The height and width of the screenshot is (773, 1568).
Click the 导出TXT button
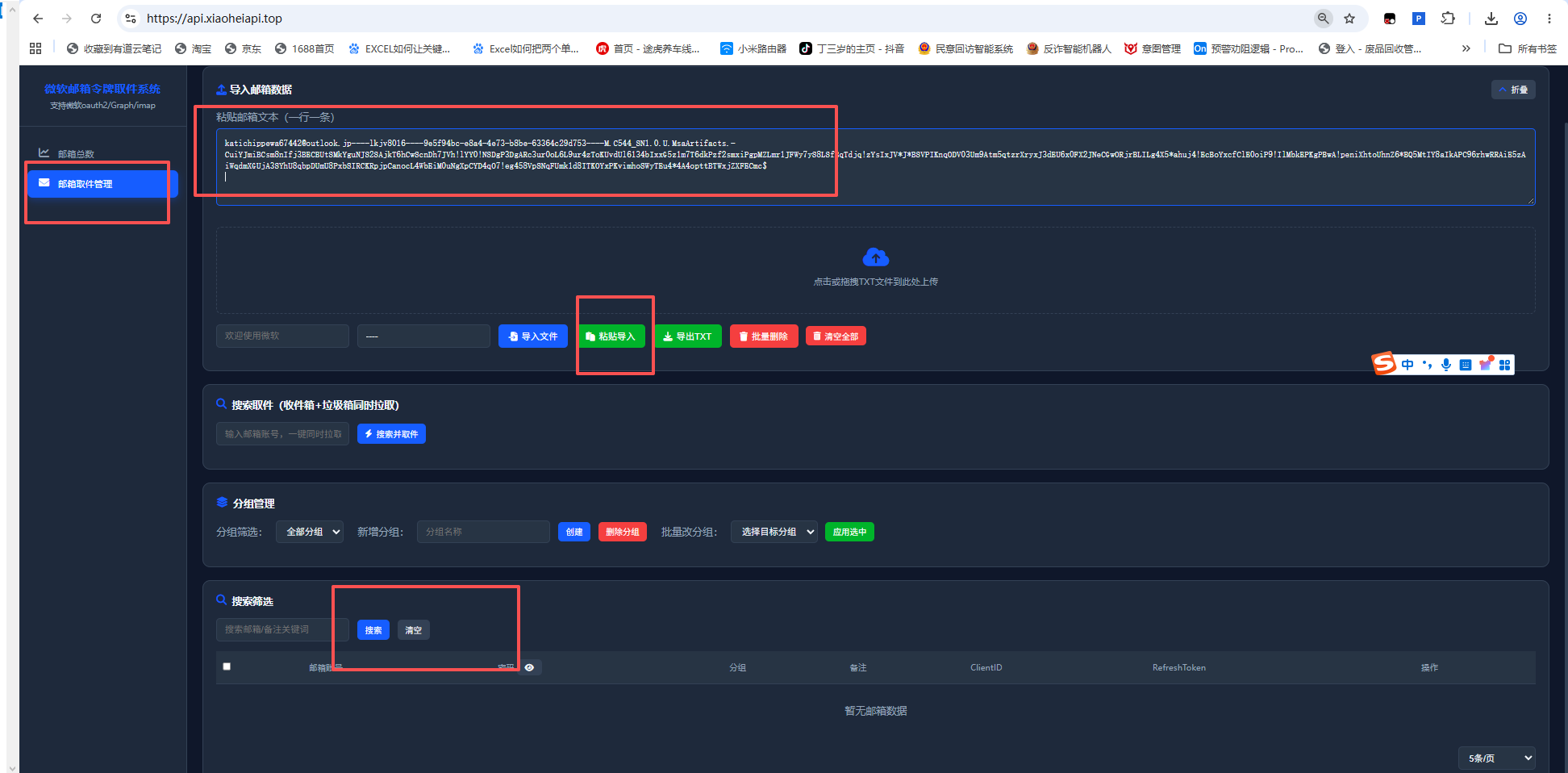click(x=687, y=336)
